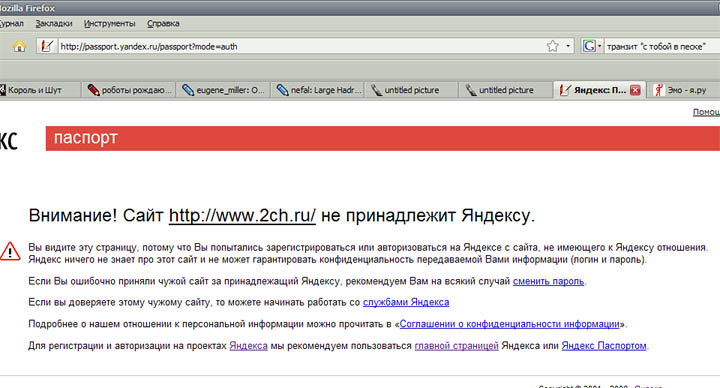The width and height of the screenshot is (720, 388).
Task: Close the Яндекс tab with red X
Action: tap(635, 90)
